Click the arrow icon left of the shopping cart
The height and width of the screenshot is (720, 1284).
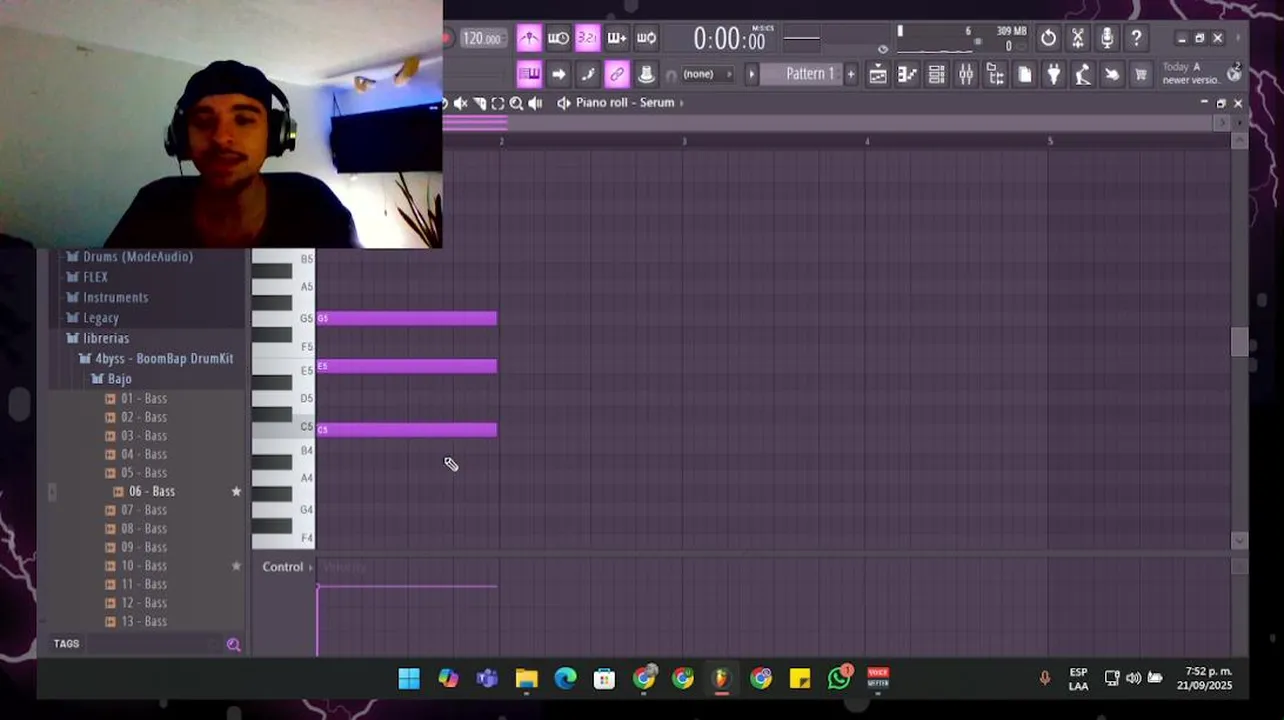click(x=1112, y=74)
